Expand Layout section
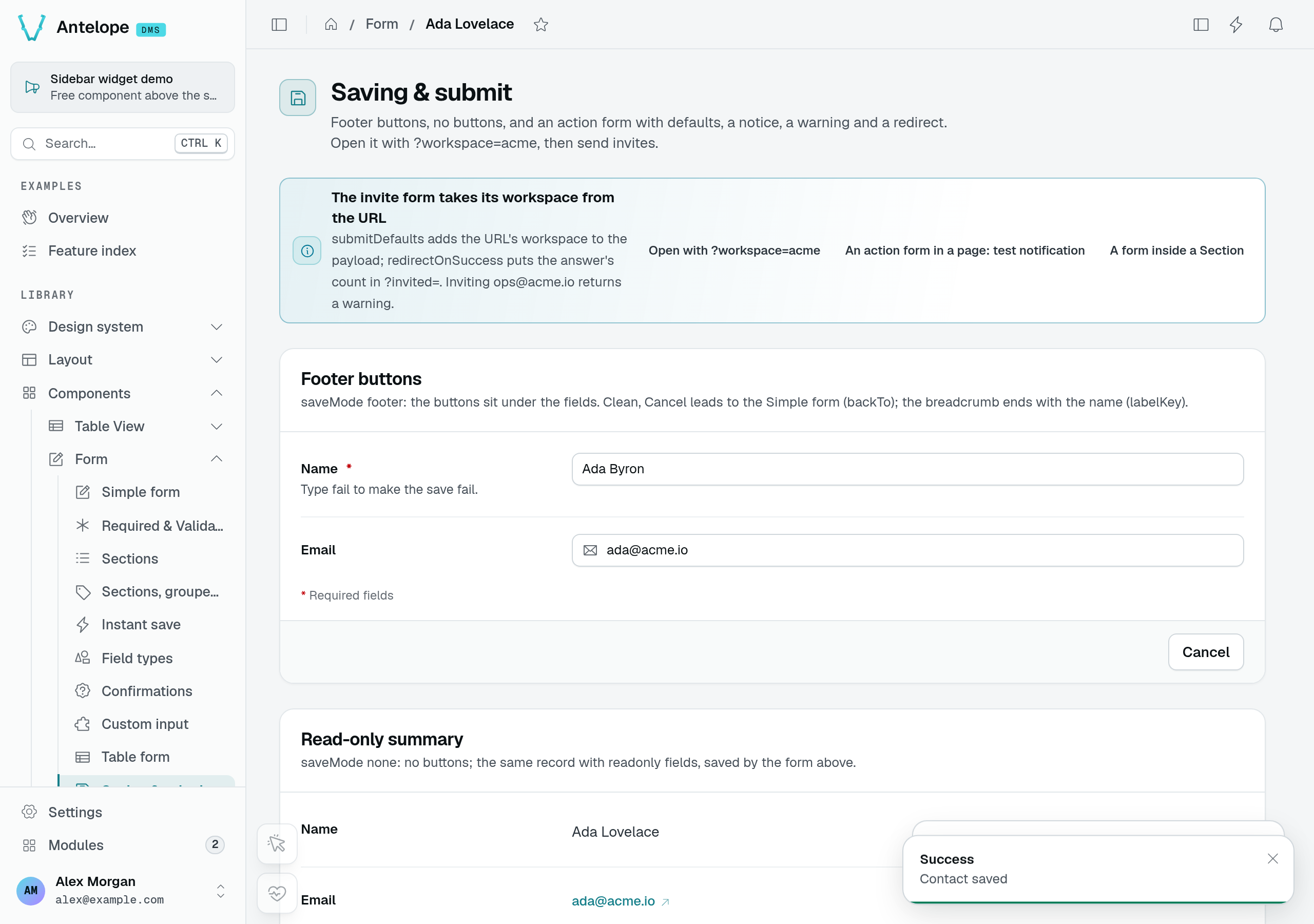This screenshot has height=924, width=1314. click(123, 359)
